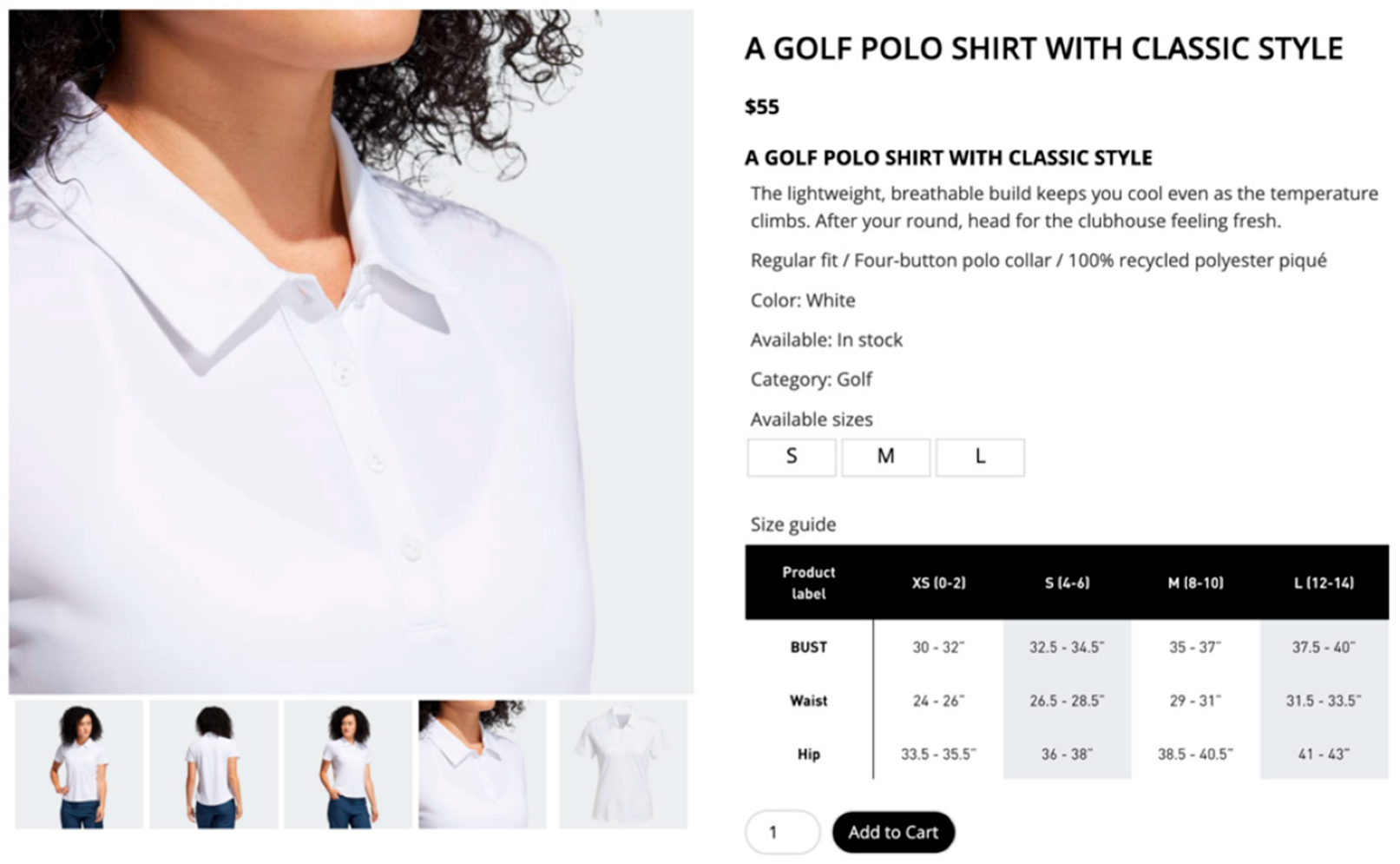The width and height of the screenshot is (1400, 864).
Task: Click M (8-10) size guide column header
Action: (1195, 583)
